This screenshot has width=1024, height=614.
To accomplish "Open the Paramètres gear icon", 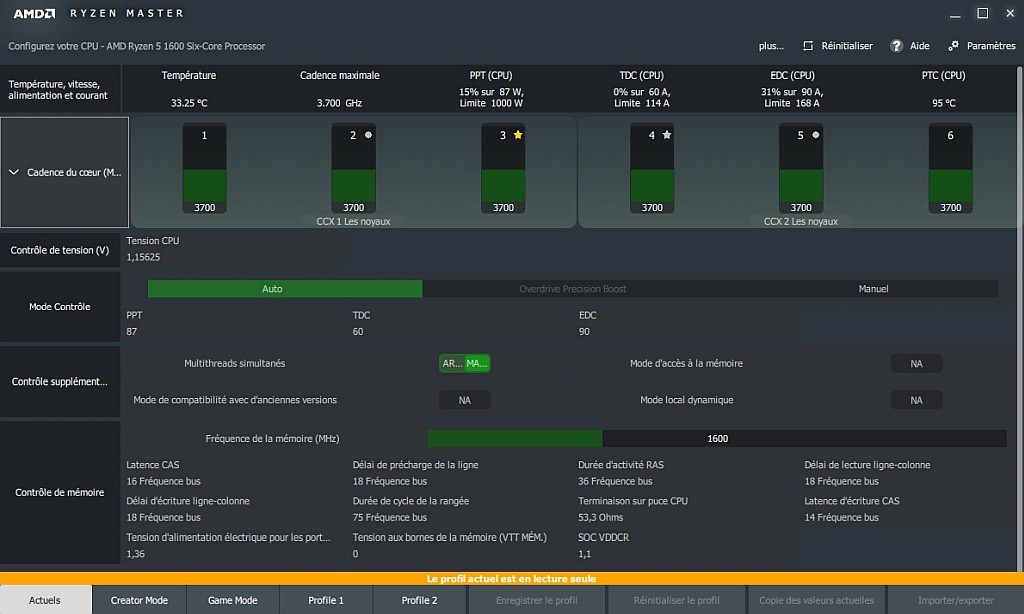I will tap(953, 46).
